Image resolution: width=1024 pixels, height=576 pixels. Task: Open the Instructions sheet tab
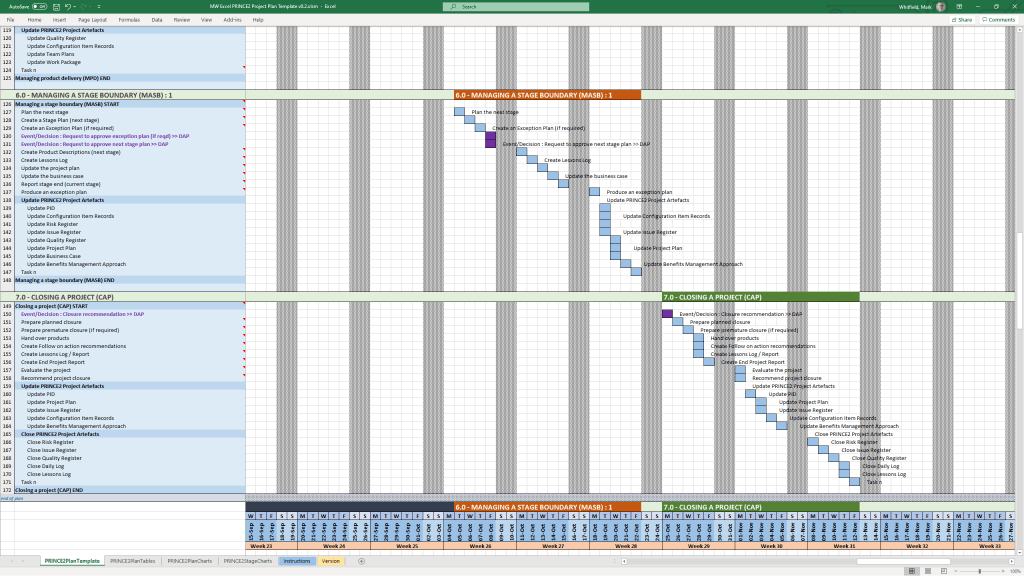(x=297, y=561)
